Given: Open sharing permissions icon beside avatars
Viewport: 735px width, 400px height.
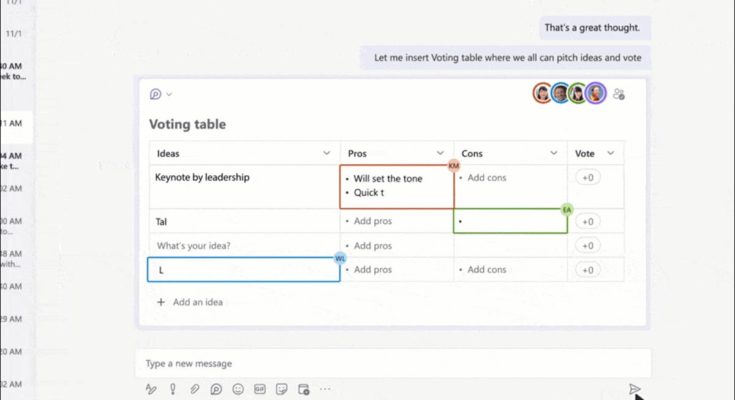Looking at the screenshot, I should [620, 94].
